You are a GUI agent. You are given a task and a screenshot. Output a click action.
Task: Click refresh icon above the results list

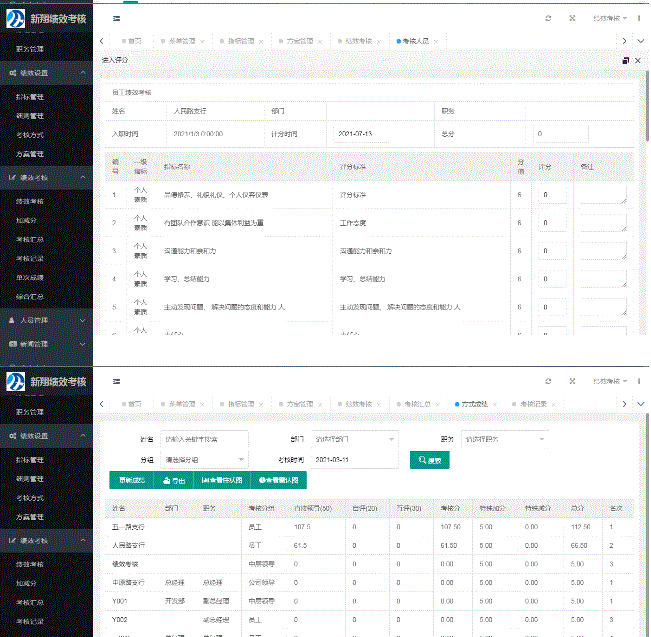click(547, 381)
